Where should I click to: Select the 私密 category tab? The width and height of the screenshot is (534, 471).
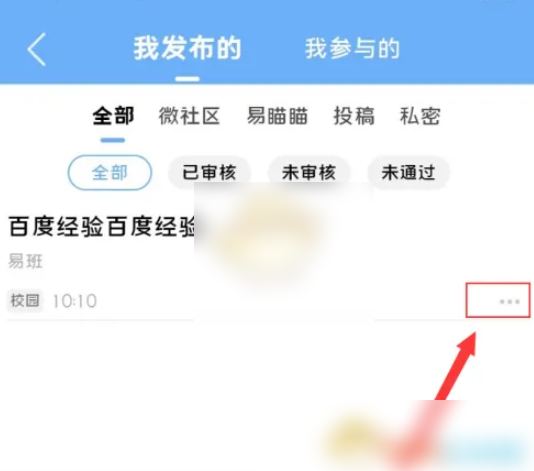click(x=420, y=116)
